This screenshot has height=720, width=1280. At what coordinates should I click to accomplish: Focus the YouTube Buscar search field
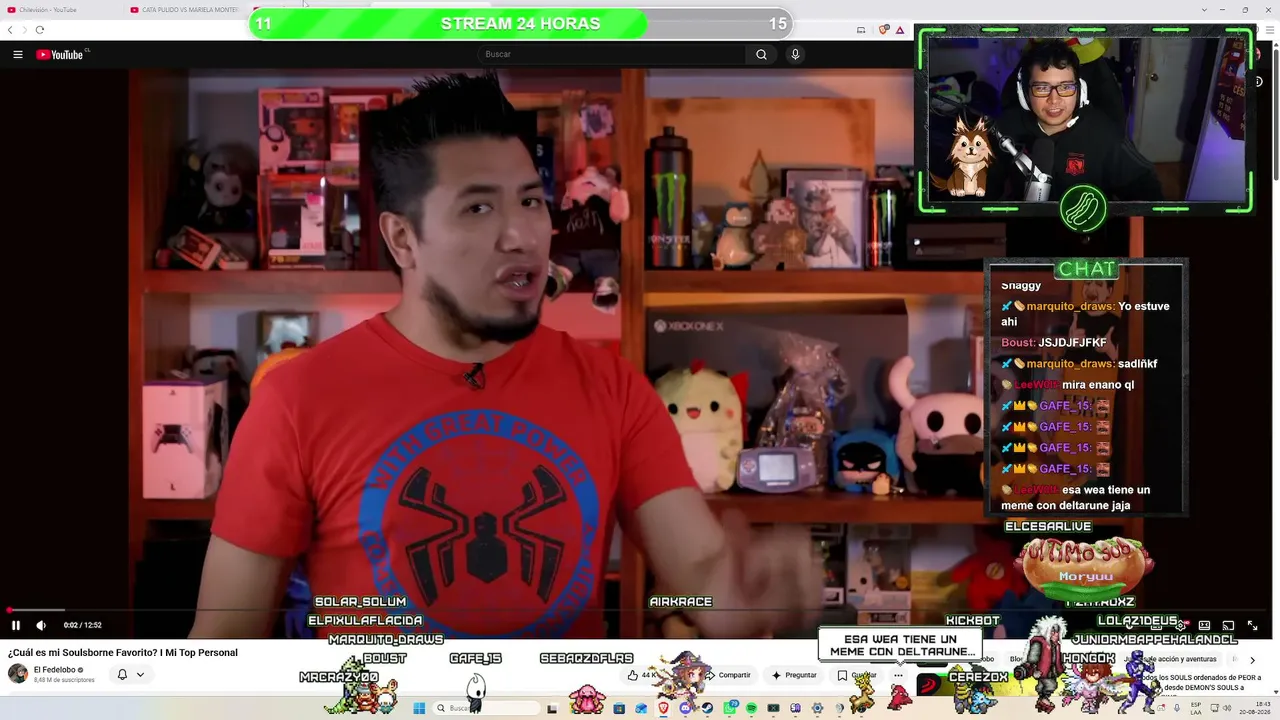point(611,55)
